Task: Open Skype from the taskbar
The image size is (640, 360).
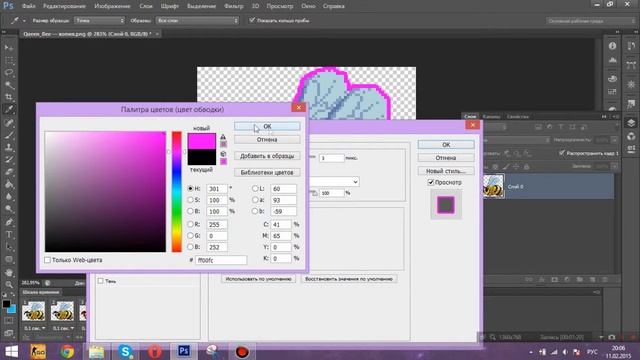Action: click(x=125, y=351)
